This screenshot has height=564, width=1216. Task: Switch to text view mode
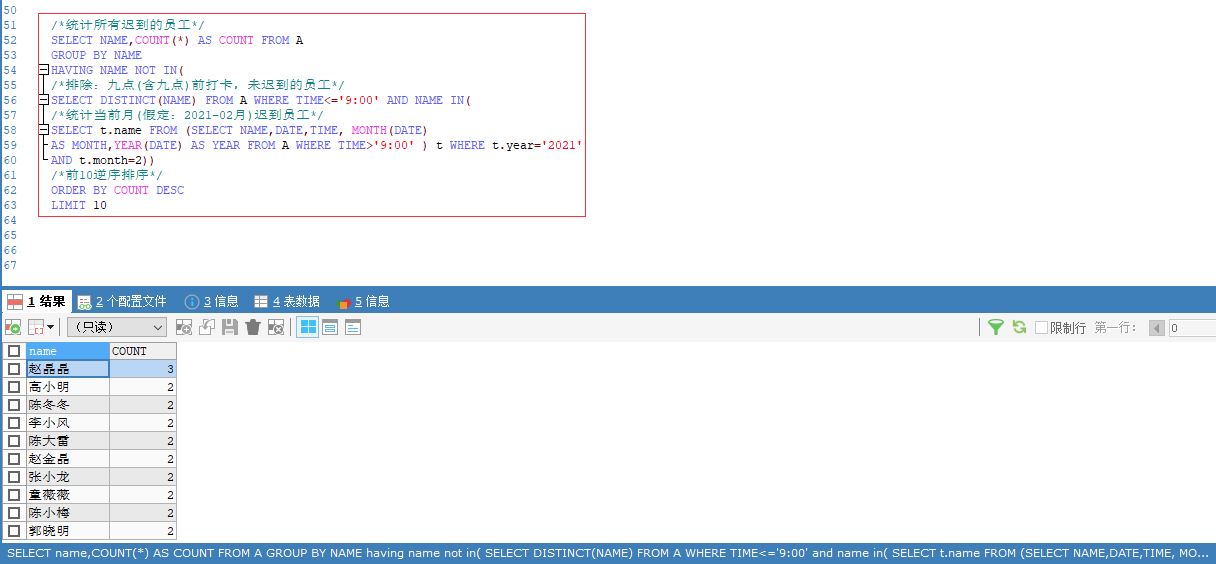click(353, 327)
